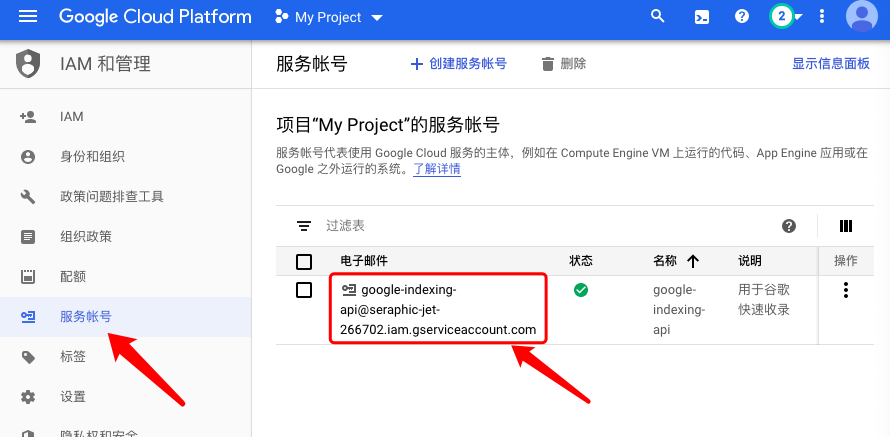Screen dimensions: 890x437
Task: Click the 操作 column header
Action: (846, 261)
